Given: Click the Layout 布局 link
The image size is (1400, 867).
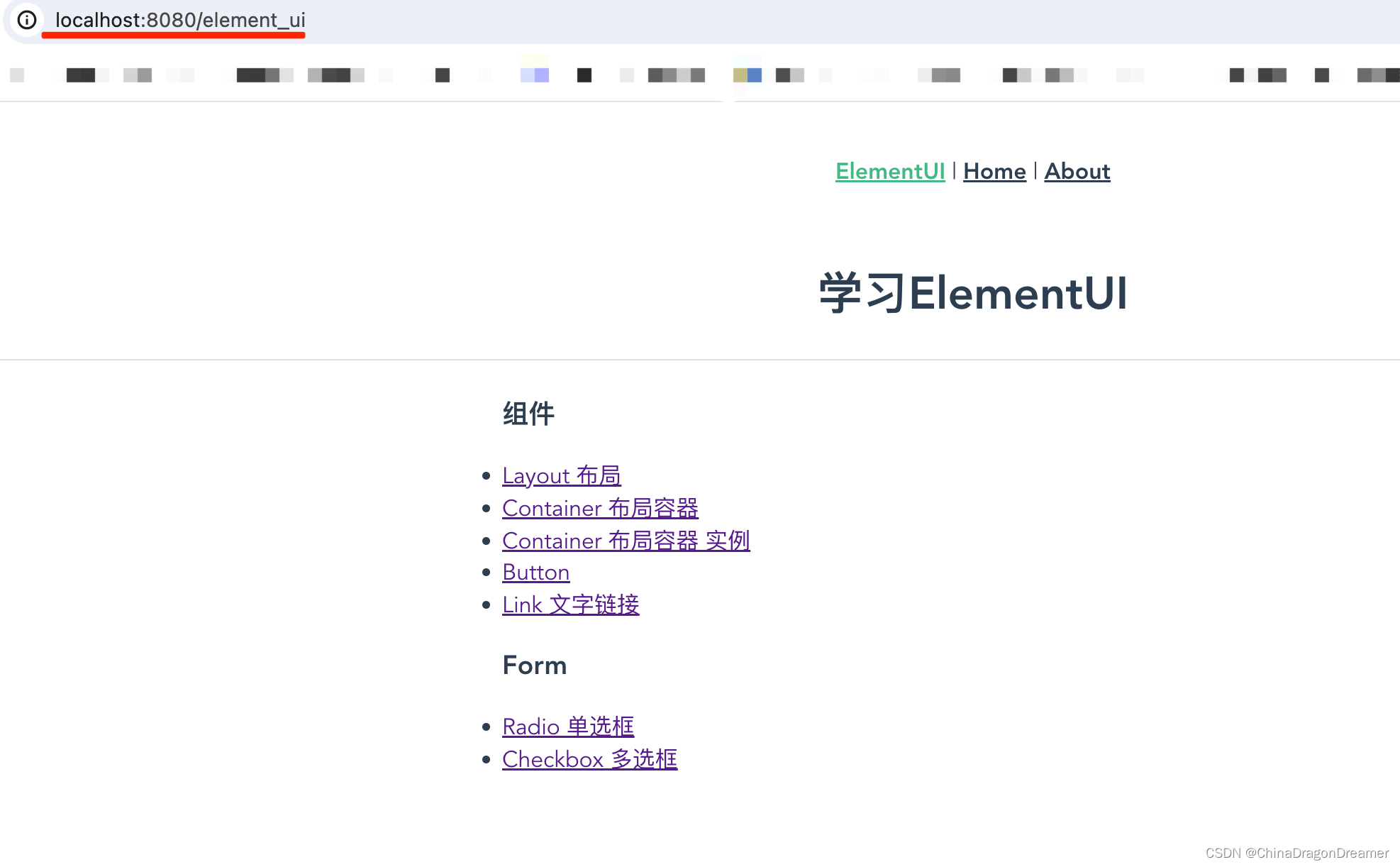Looking at the screenshot, I should click(560, 475).
